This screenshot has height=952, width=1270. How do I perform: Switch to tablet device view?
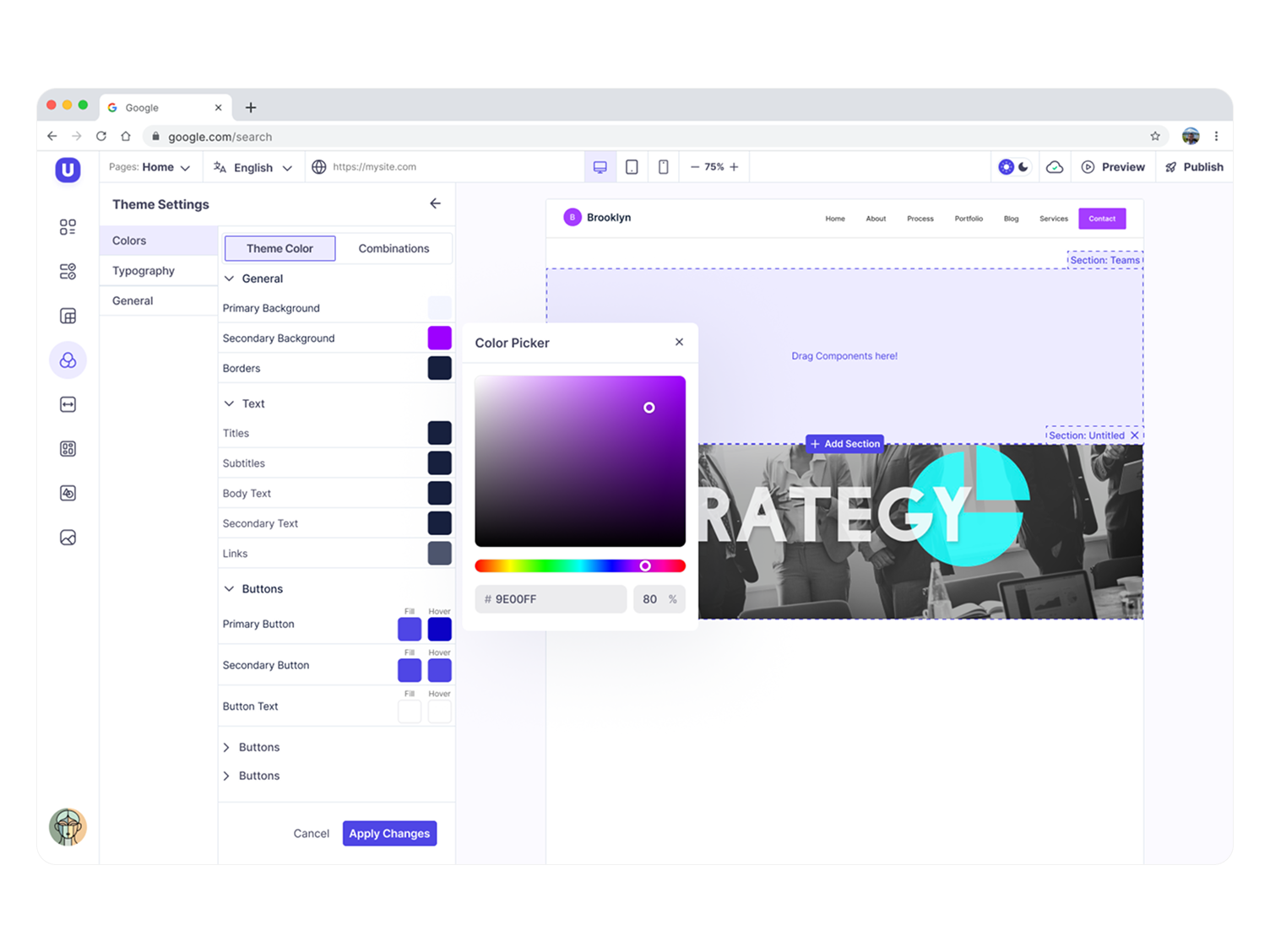click(632, 167)
